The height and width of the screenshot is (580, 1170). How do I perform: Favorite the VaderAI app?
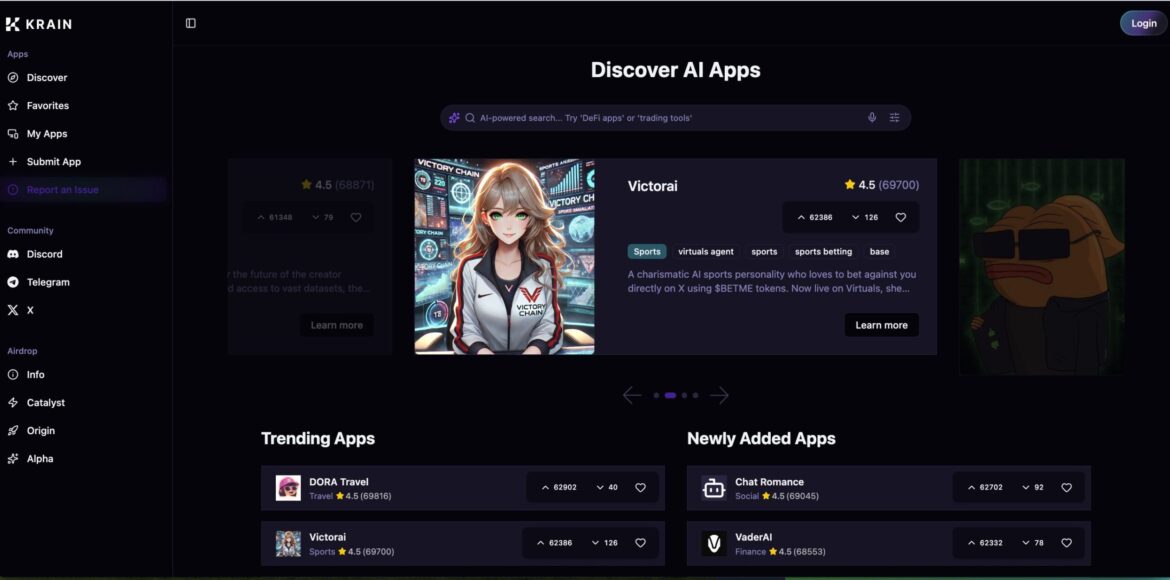point(1066,543)
